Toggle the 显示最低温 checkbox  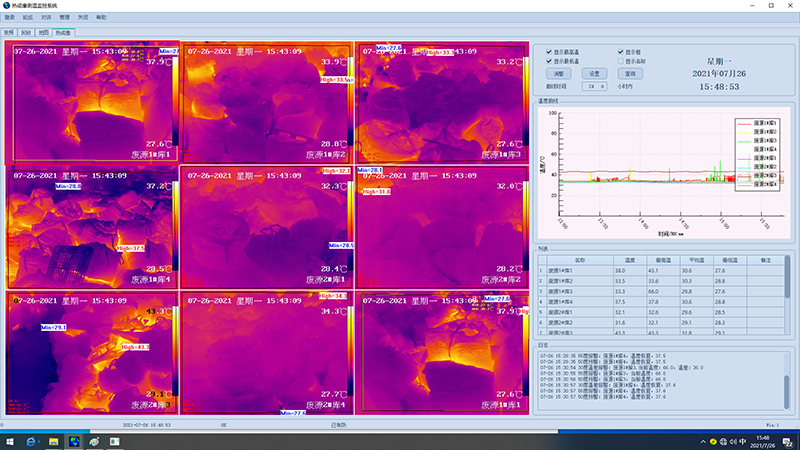548,61
